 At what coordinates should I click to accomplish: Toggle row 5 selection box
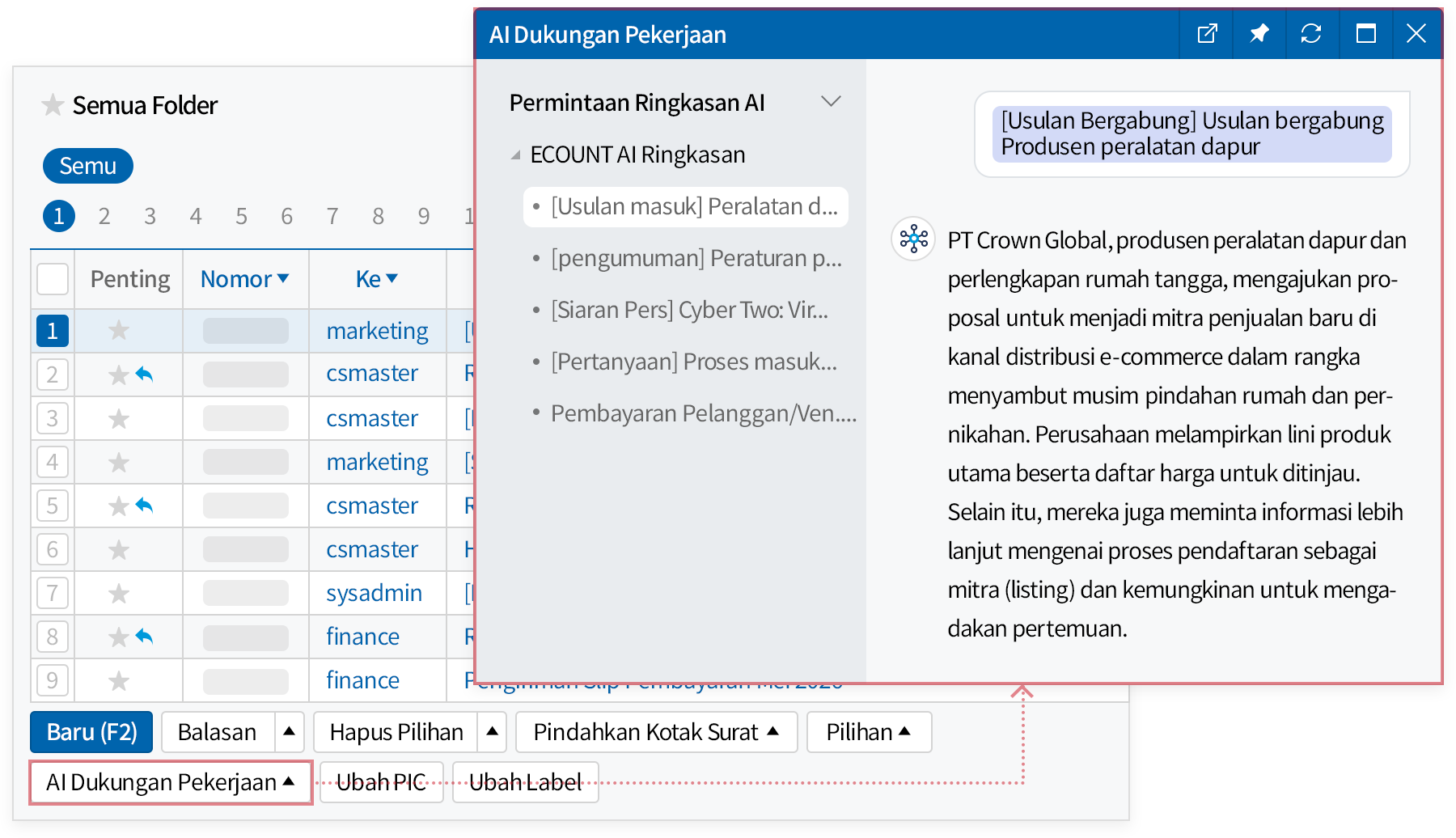pos(53,506)
